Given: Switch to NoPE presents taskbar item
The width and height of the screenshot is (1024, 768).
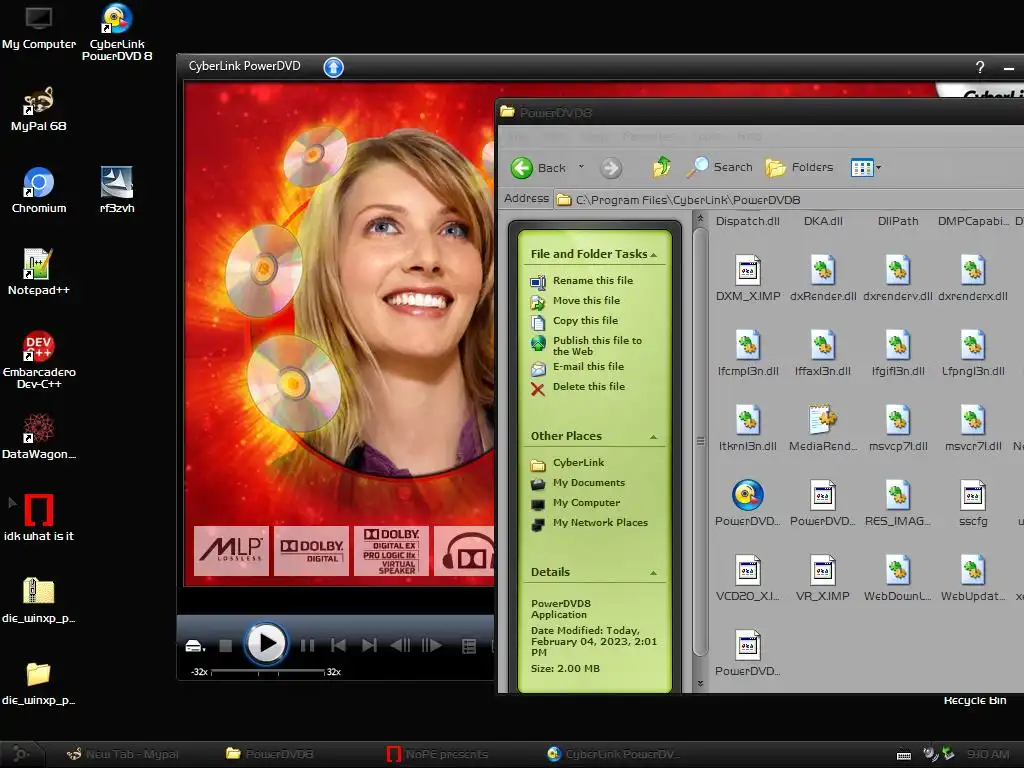Looking at the screenshot, I should pos(438,754).
